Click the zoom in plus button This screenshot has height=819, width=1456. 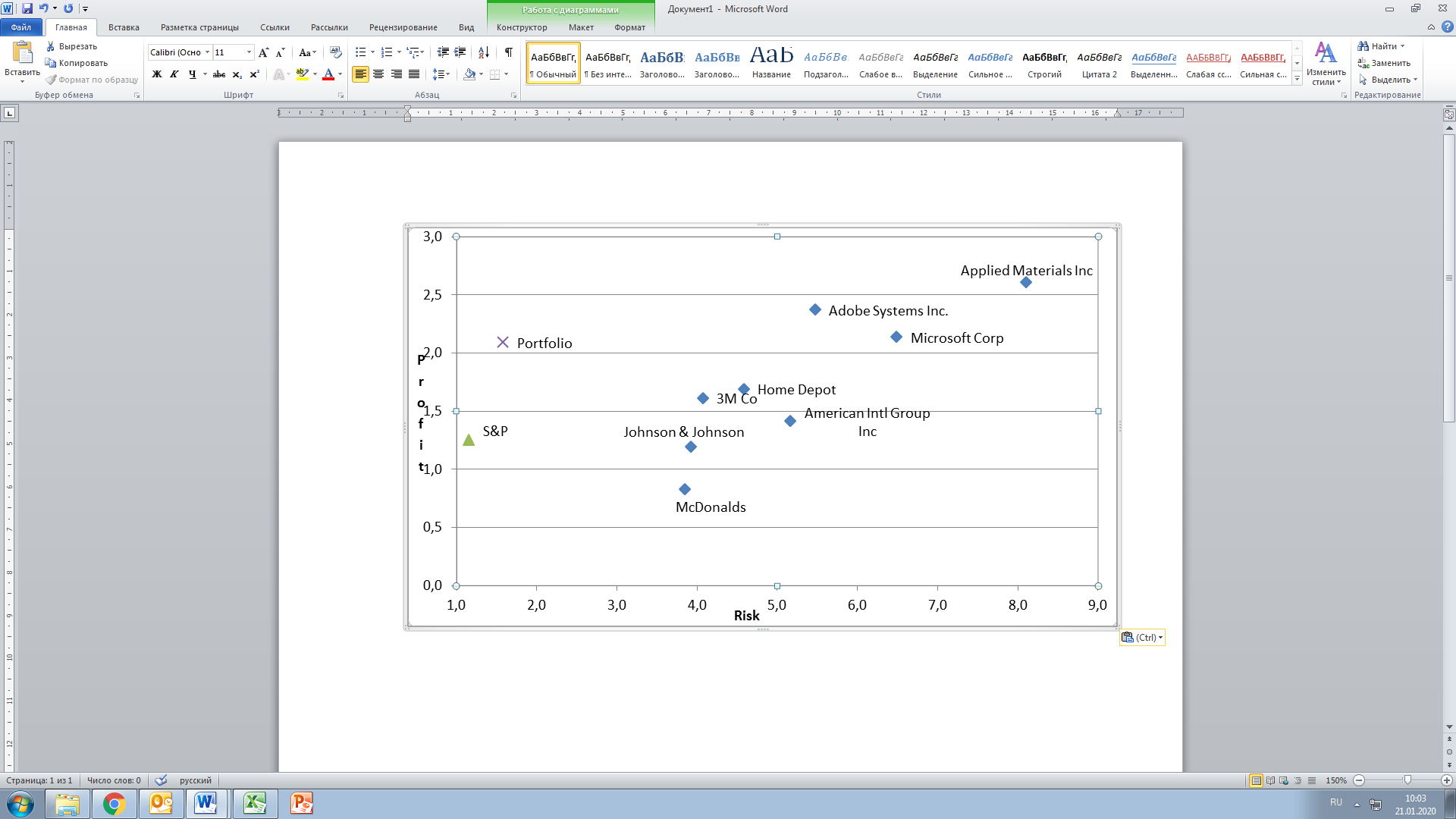[x=1446, y=780]
